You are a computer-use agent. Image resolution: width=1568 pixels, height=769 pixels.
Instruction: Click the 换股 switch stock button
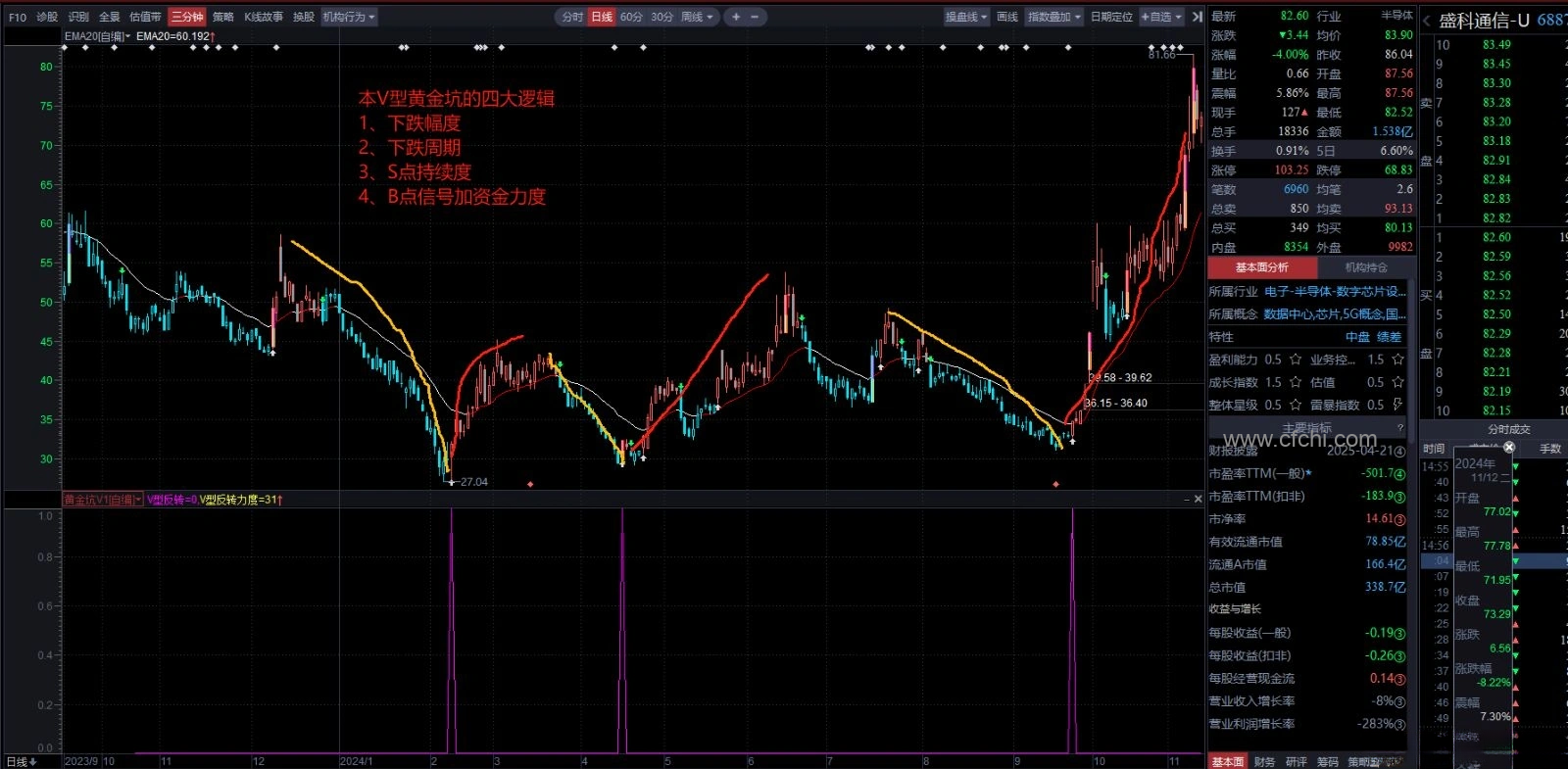click(x=304, y=17)
